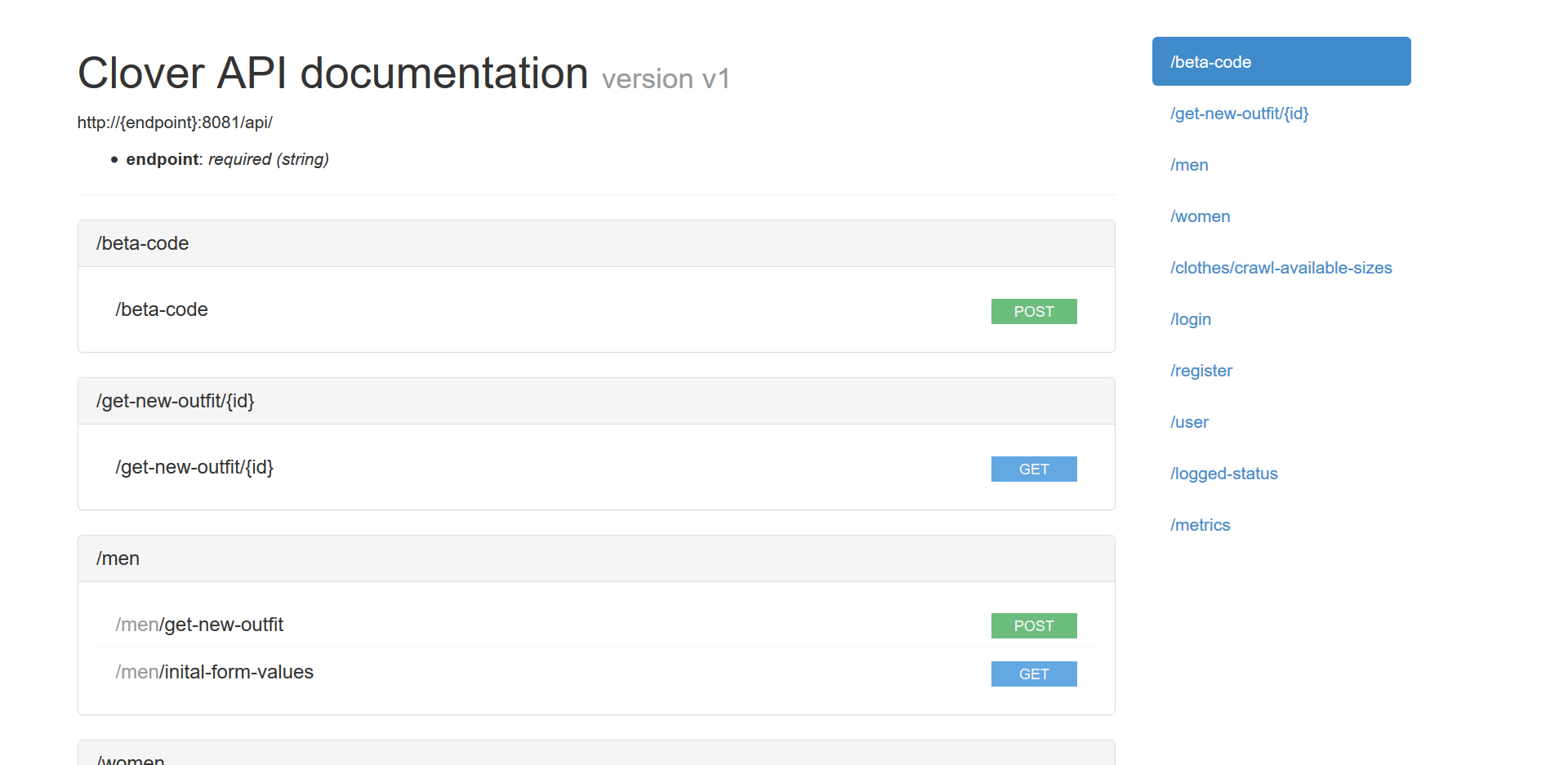1568x765 pixels.
Task: Click the /men panel heading
Action: point(118,558)
